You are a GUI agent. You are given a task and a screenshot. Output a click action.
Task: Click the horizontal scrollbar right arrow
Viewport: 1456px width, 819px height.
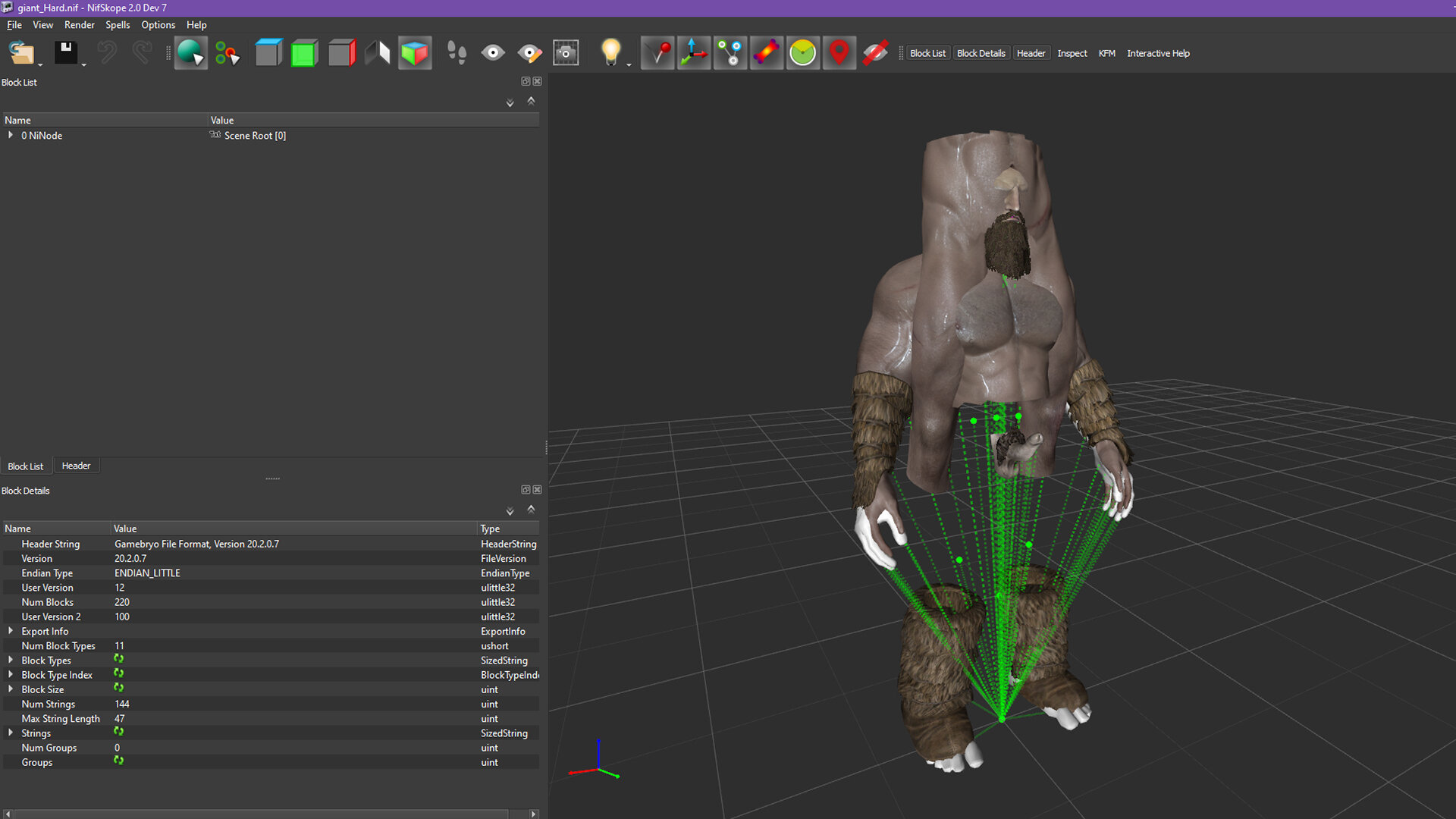coord(534,814)
